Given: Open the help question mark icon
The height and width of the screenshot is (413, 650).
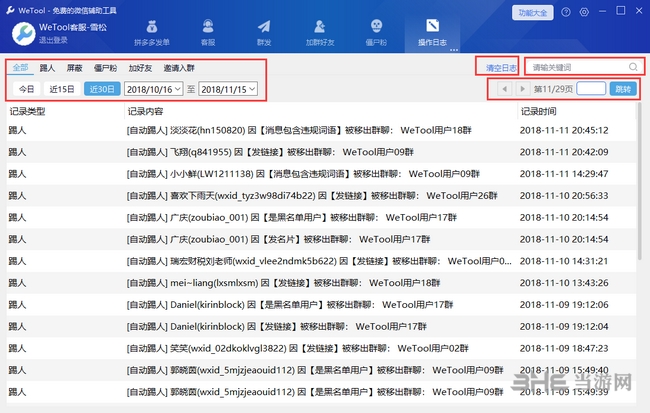Looking at the screenshot, I should (x=566, y=12).
